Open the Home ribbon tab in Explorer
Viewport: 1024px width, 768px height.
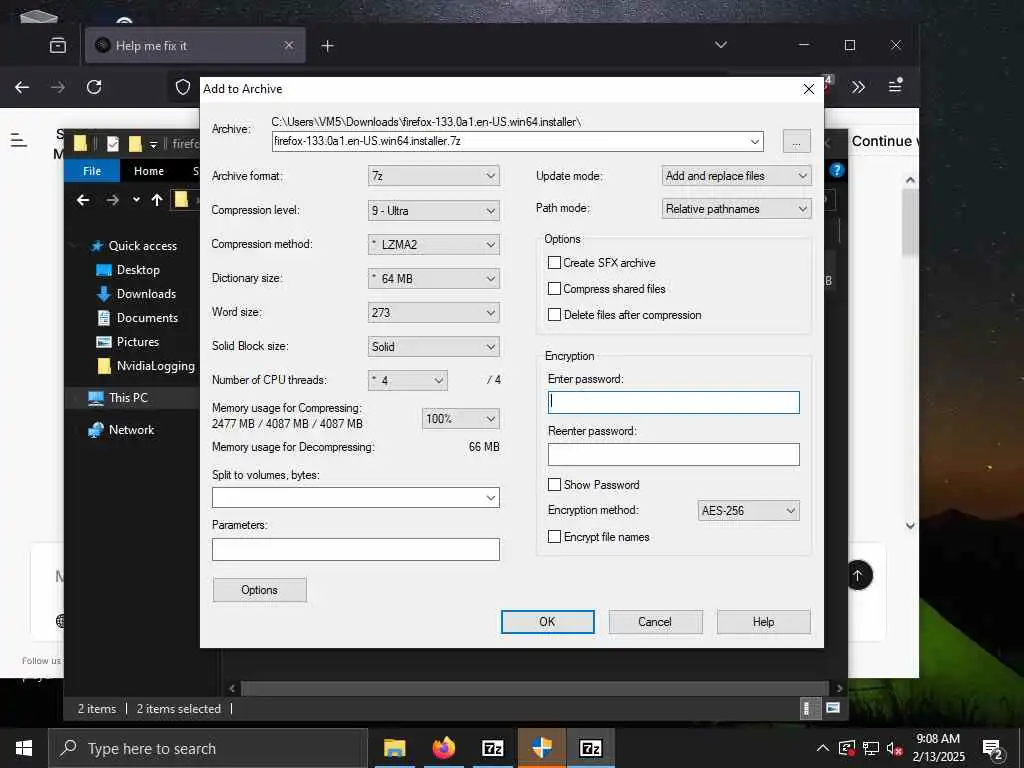(149, 171)
